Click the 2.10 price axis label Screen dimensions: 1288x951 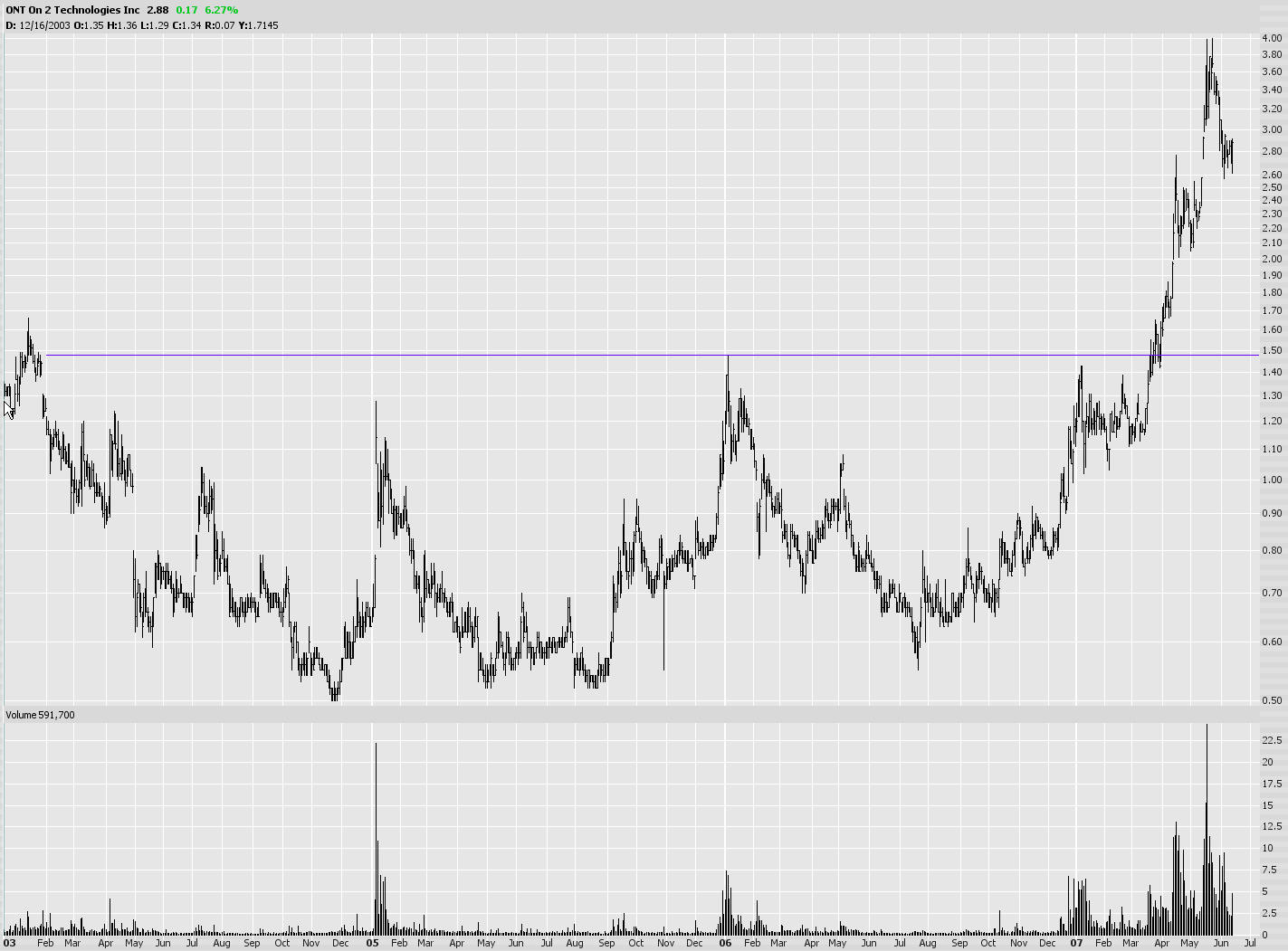[x=1272, y=243]
